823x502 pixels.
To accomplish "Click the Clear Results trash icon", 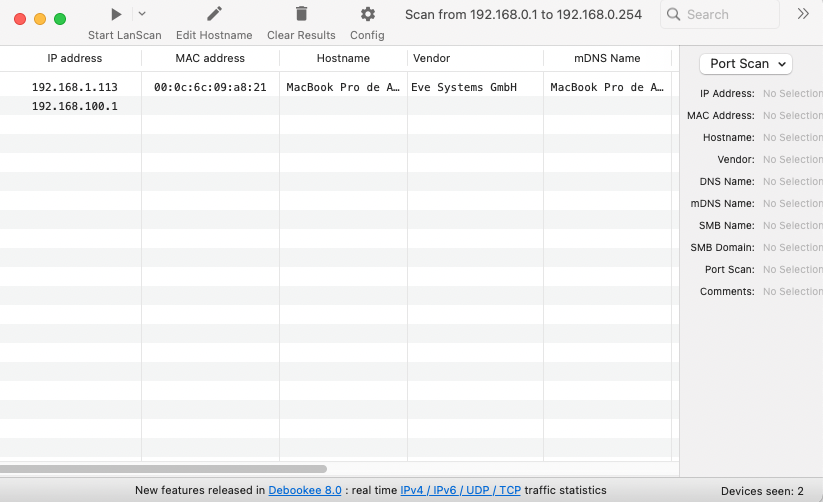I will 301,14.
